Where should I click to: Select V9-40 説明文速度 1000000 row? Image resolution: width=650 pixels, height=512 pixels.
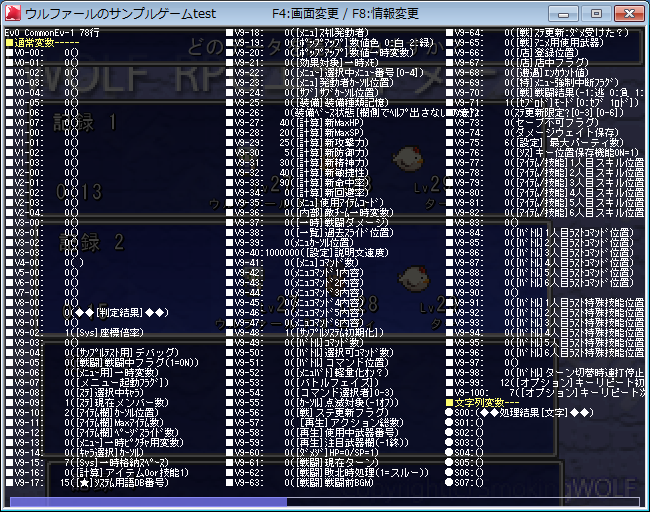308,252
